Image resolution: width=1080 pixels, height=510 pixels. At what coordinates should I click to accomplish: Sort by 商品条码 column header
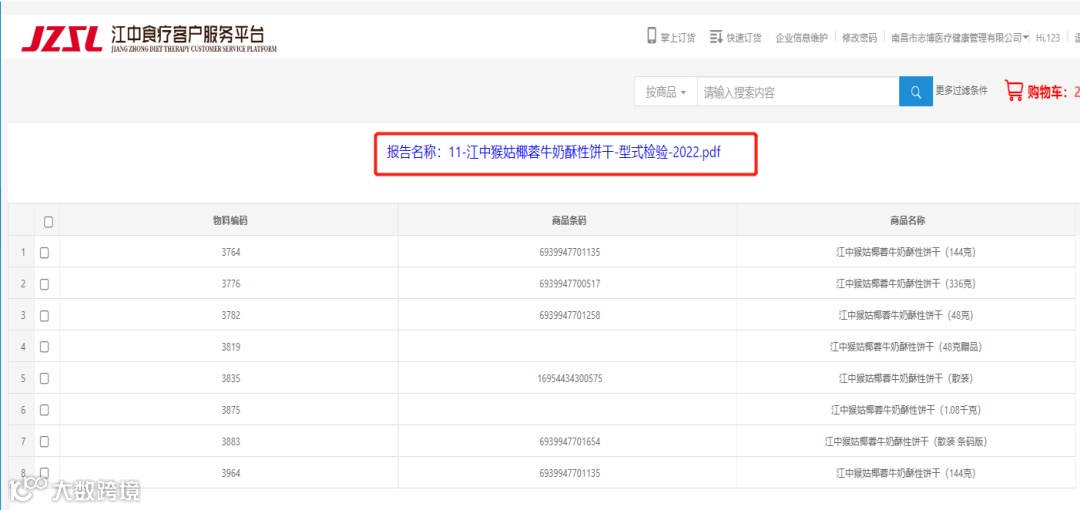click(x=569, y=221)
